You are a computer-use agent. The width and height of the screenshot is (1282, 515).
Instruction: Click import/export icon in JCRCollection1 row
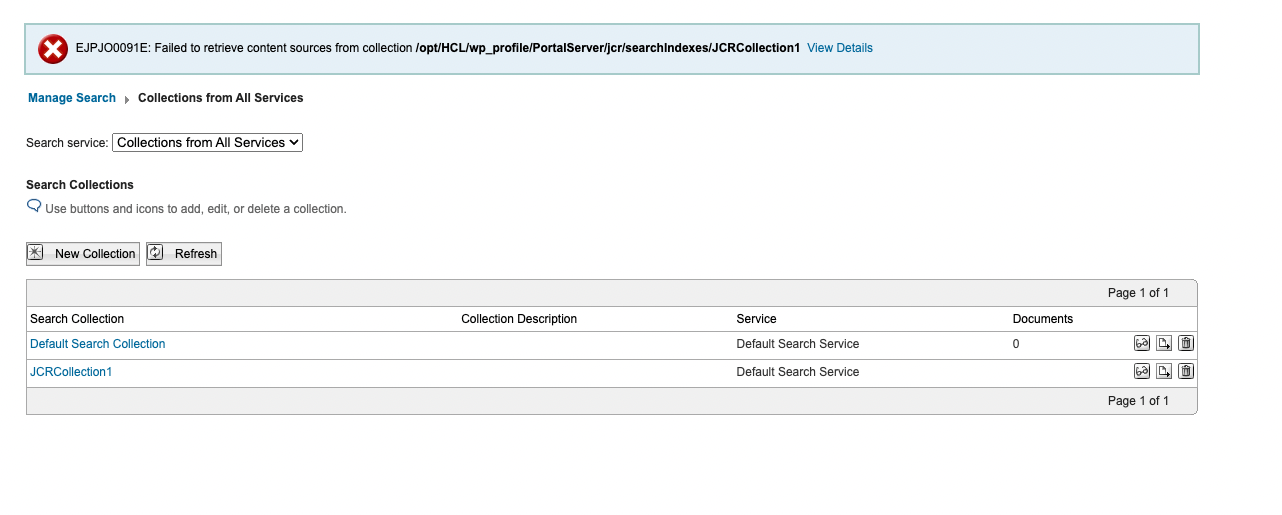(x=1164, y=372)
